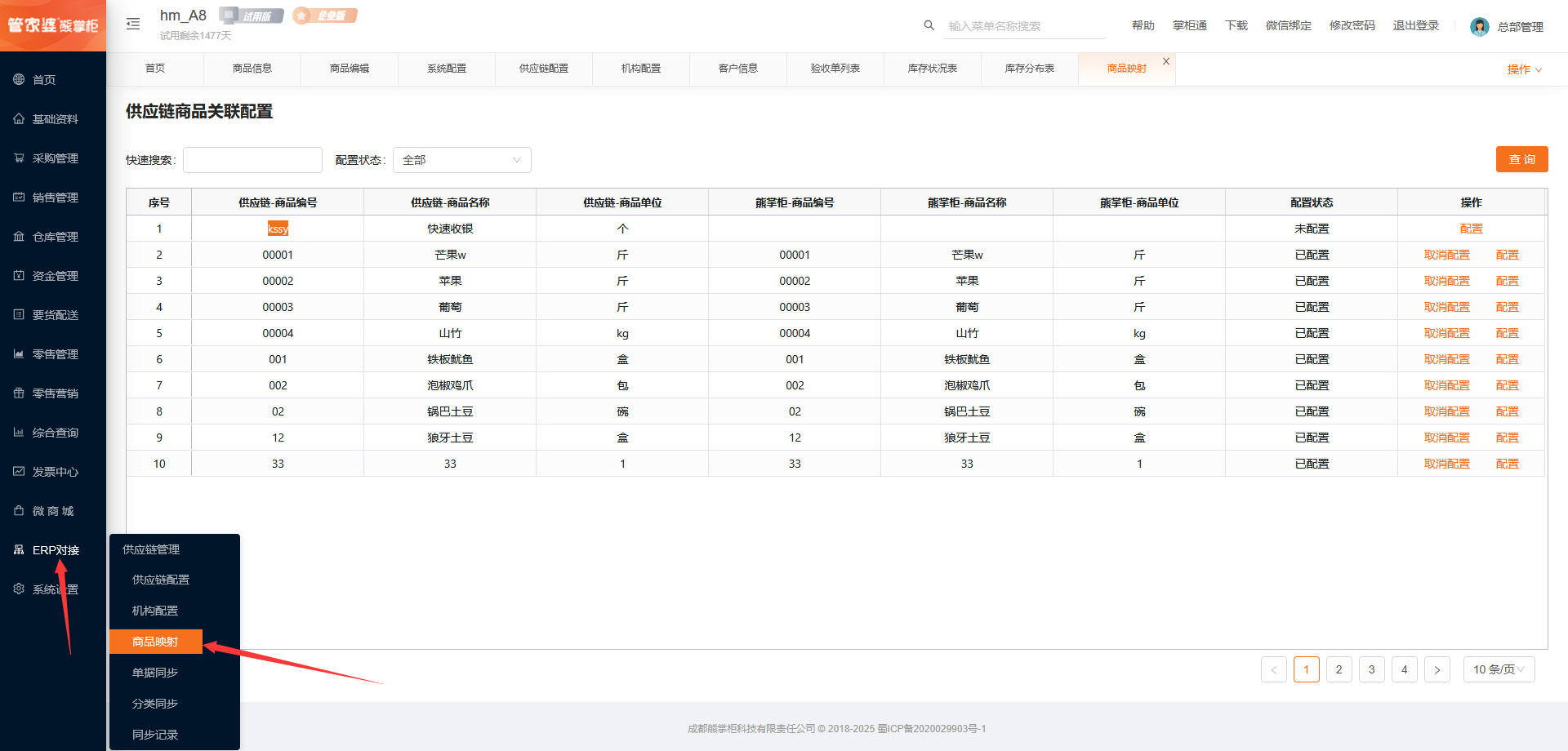This screenshot has height=751, width=1568.
Task: Click the menu name search box
Action: [1027, 26]
